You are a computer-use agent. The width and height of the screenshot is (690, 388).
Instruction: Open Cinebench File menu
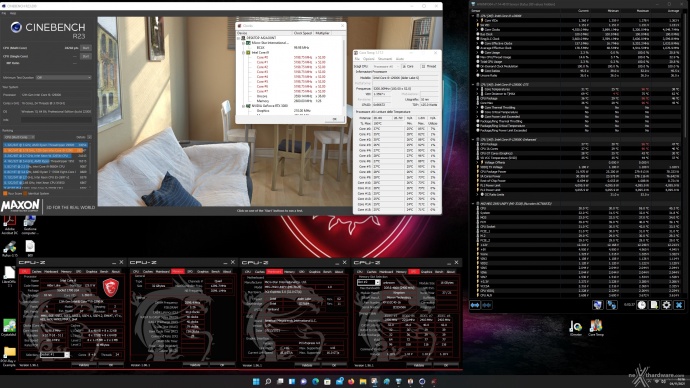point(4,13)
